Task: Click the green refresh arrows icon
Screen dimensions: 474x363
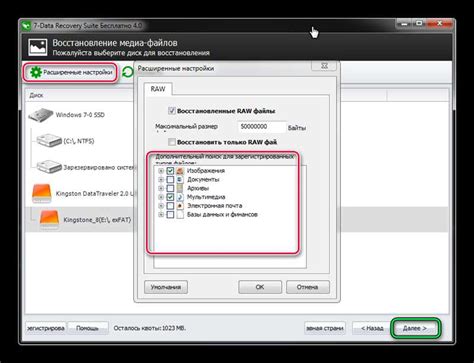Action: click(x=127, y=72)
